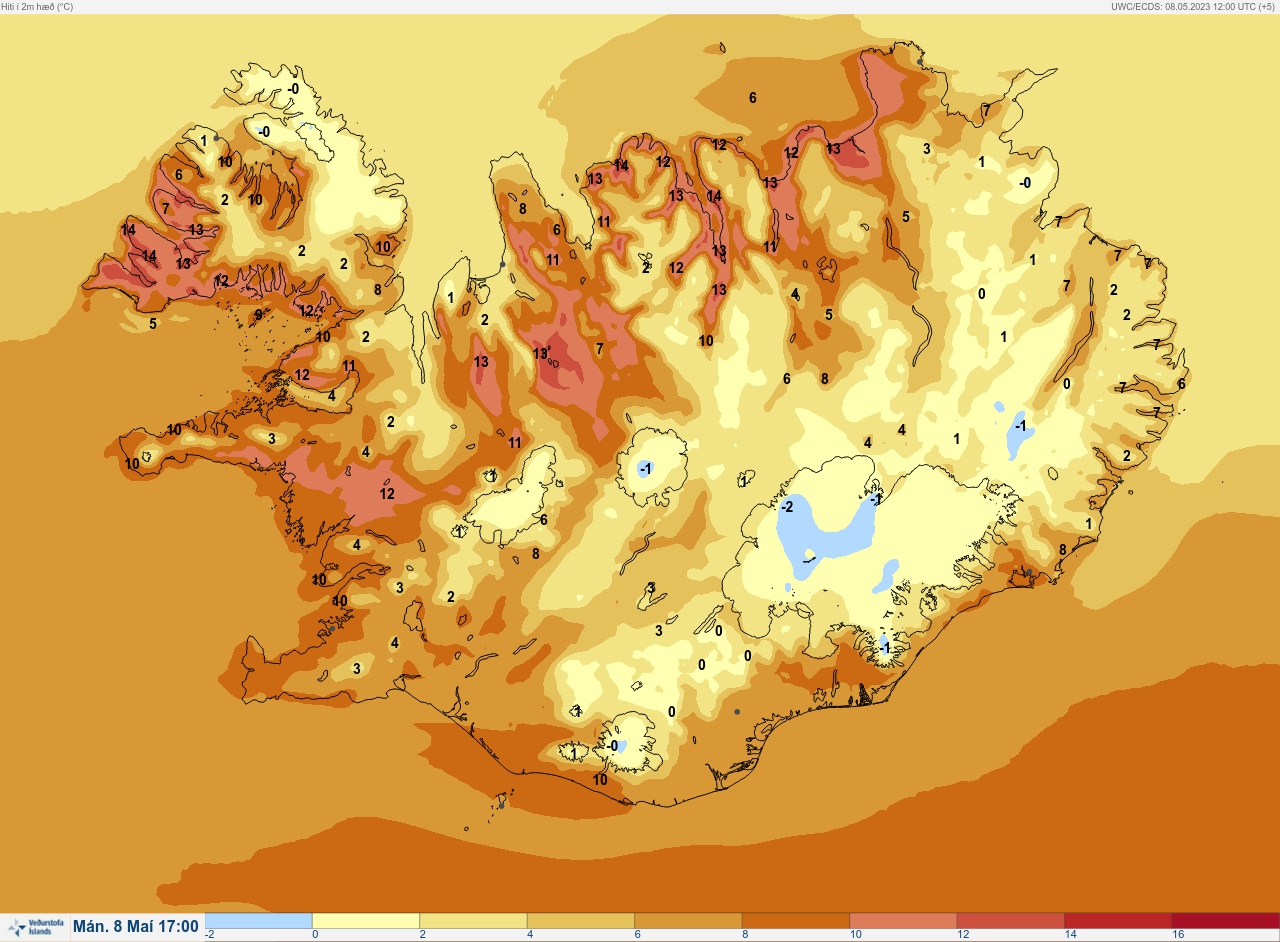1280x942 pixels.
Task: Click the 0 tick label on legend
Action: click(315, 935)
